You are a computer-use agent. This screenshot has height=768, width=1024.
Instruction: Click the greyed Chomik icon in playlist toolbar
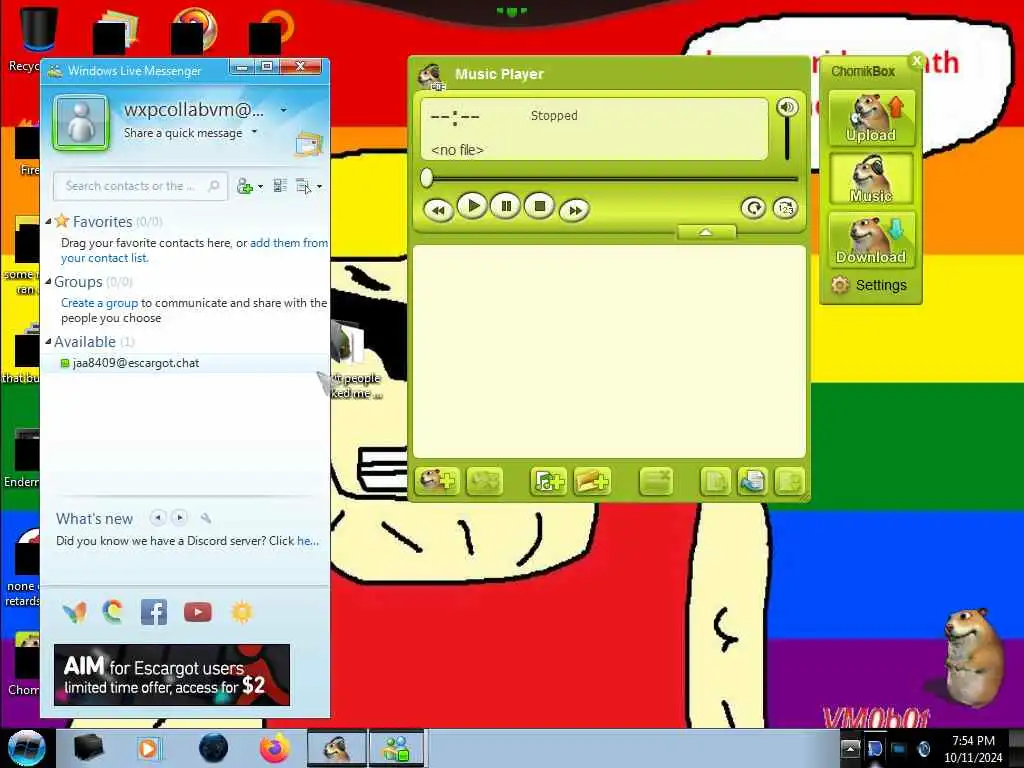click(x=484, y=481)
